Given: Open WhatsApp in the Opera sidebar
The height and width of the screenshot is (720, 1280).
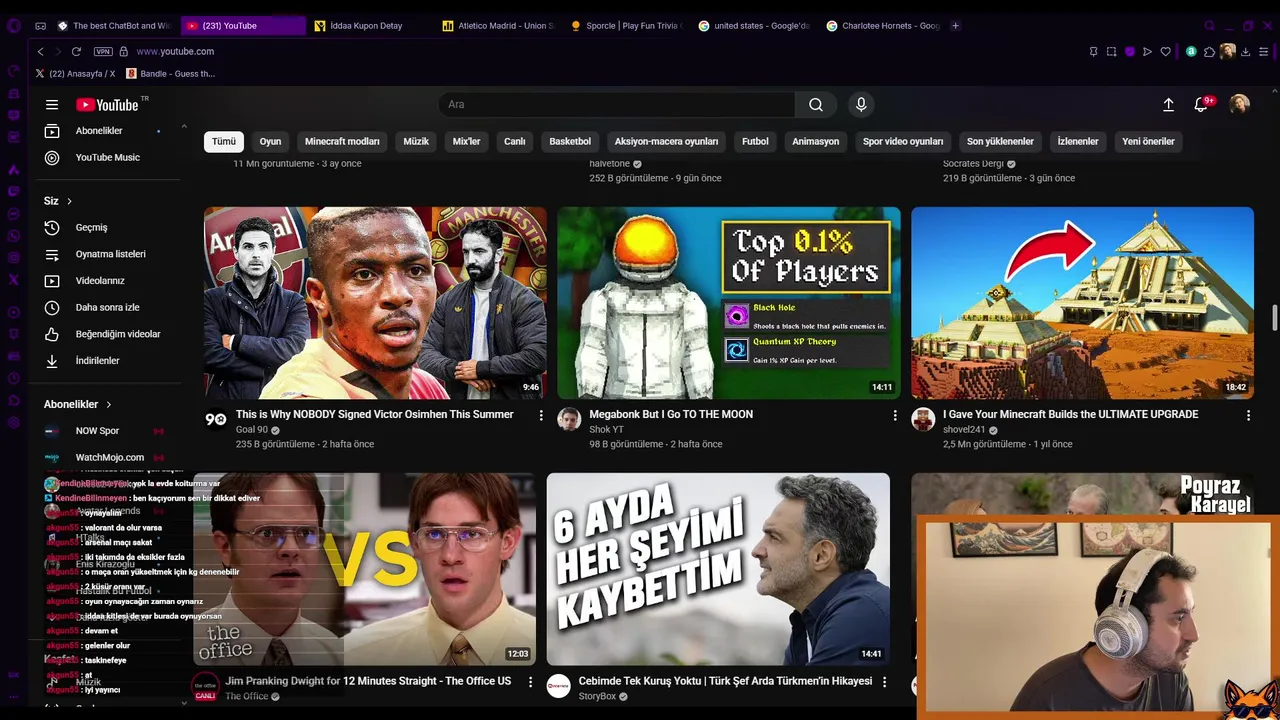Looking at the screenshot, I should [x=14, y=236].
